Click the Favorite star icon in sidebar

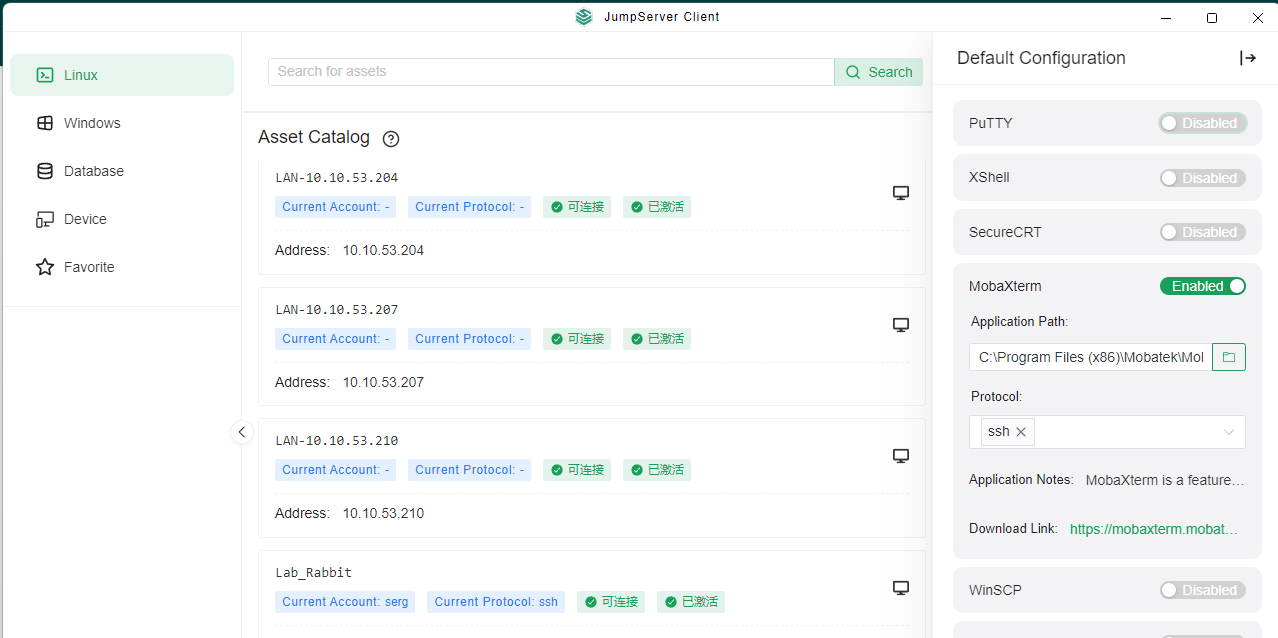click(45, 267)
